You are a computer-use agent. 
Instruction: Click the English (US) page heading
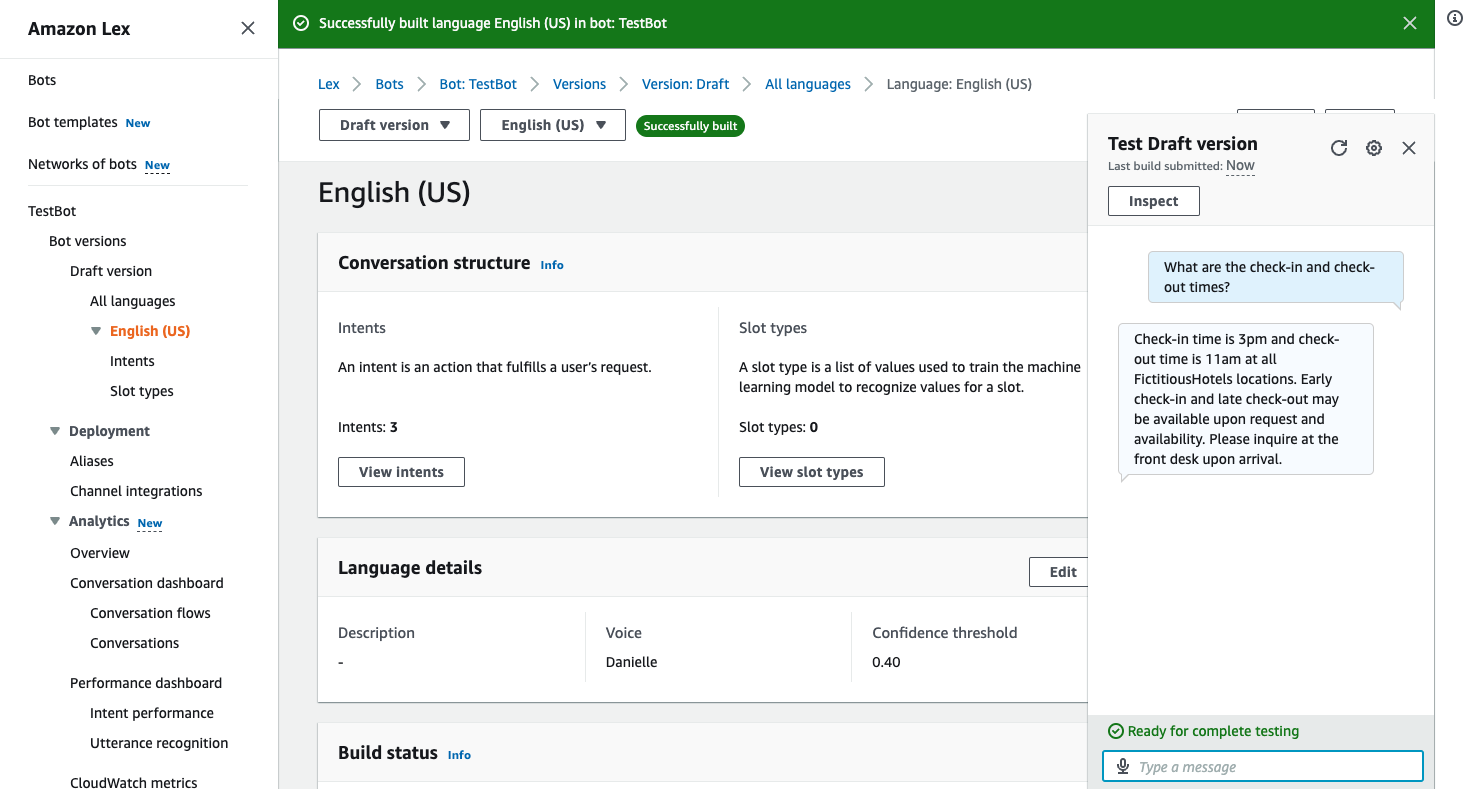[394, 192]
